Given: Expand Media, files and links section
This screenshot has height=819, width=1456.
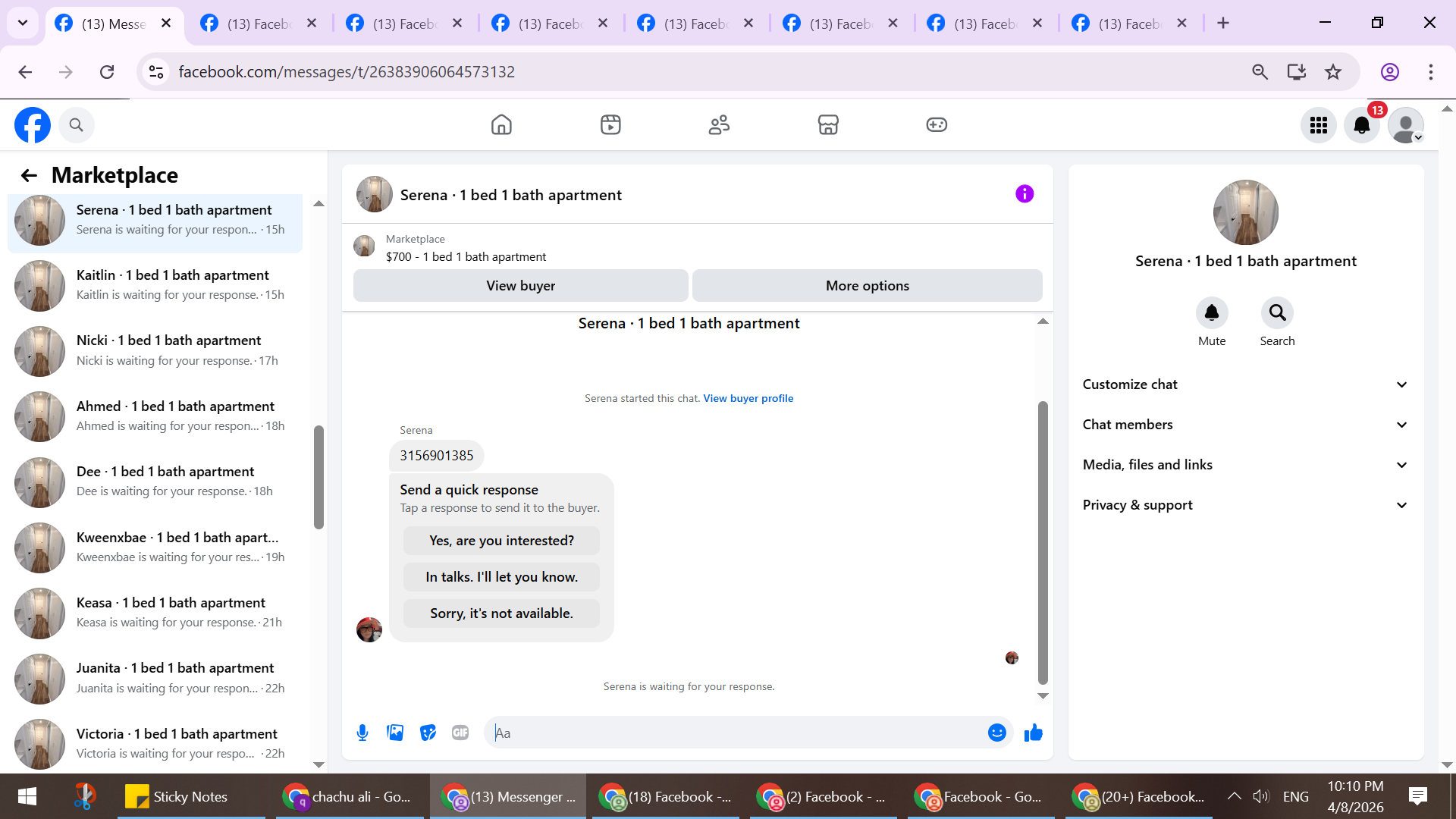Looking at the screenshot, I should coord(1245,465).
